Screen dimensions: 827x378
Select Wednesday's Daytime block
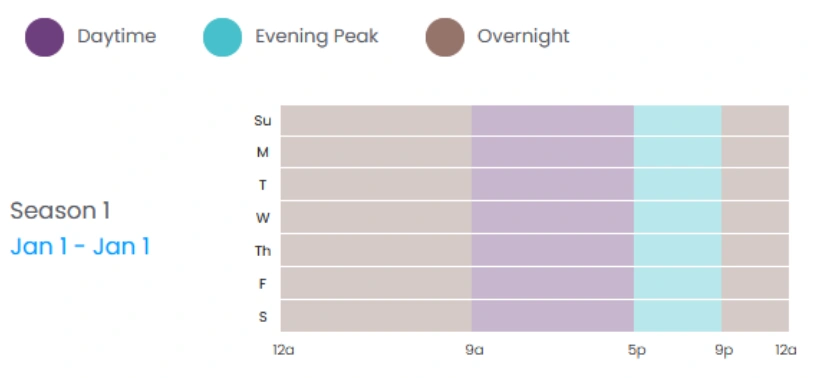[x=553, y=217]
